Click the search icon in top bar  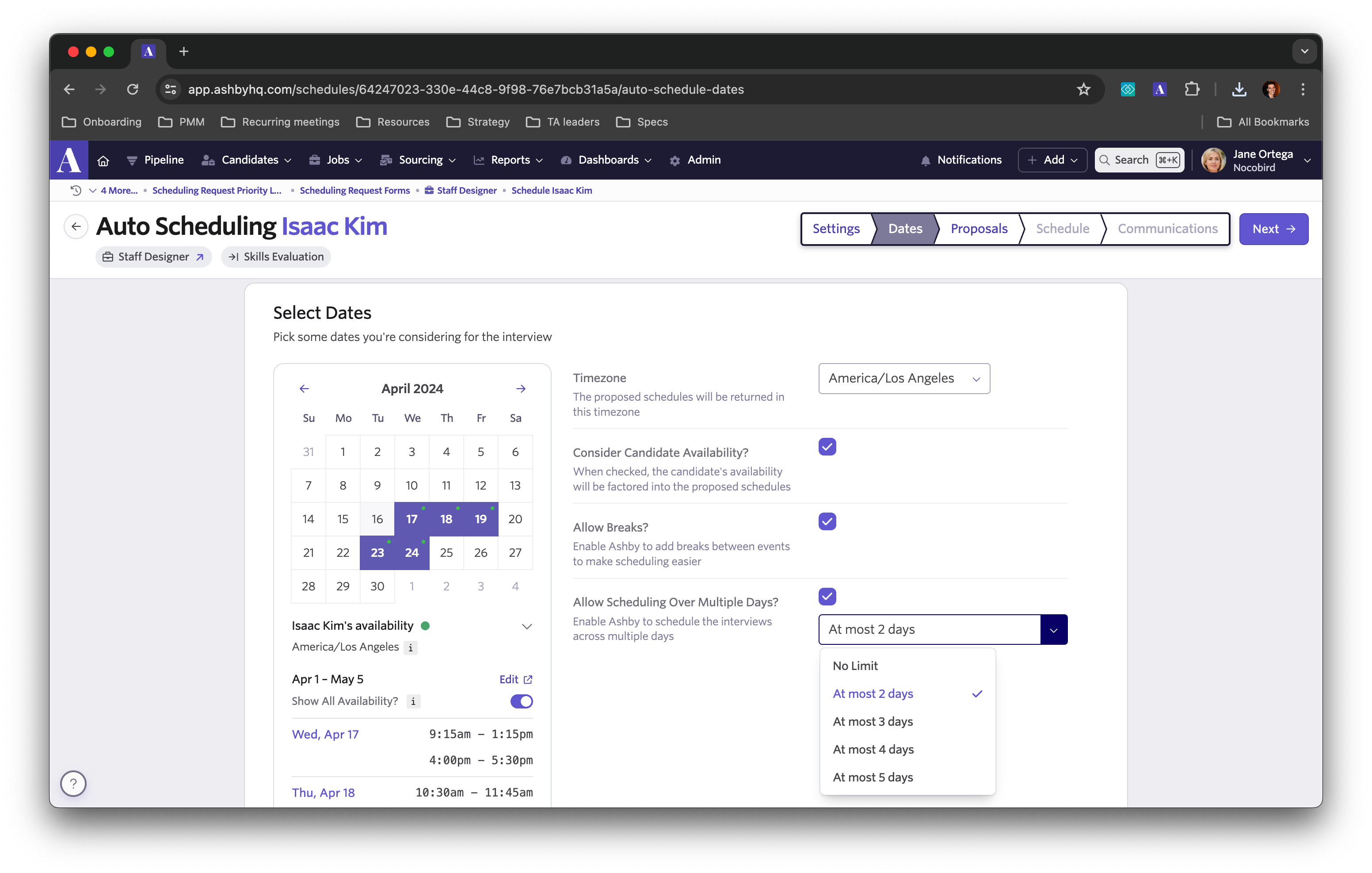pyautogui.click(x=1106, y=160)
